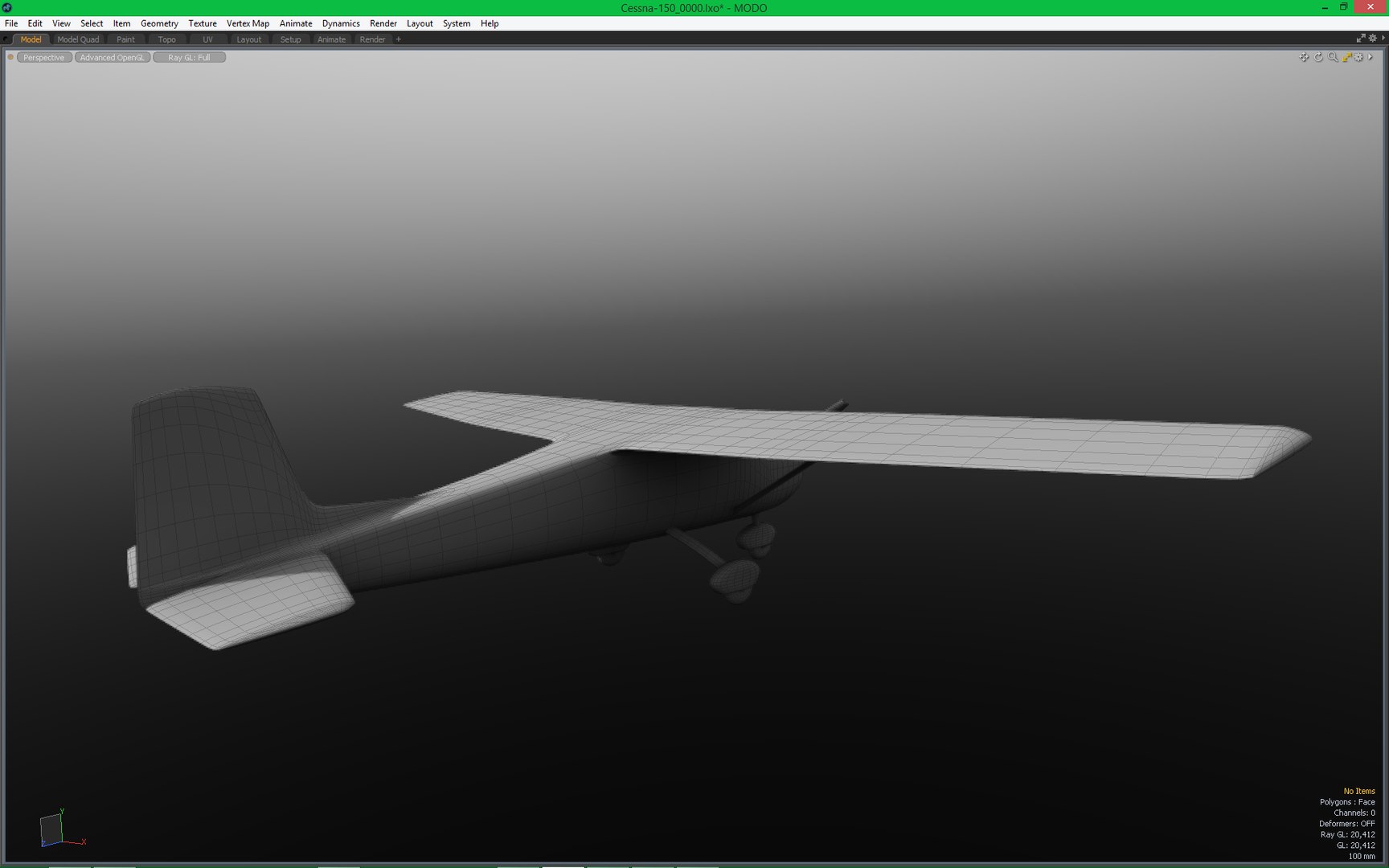Click the 'Deformers: OFF' status text
This screenshot has height=868, width=1389.
point(1347,824)
